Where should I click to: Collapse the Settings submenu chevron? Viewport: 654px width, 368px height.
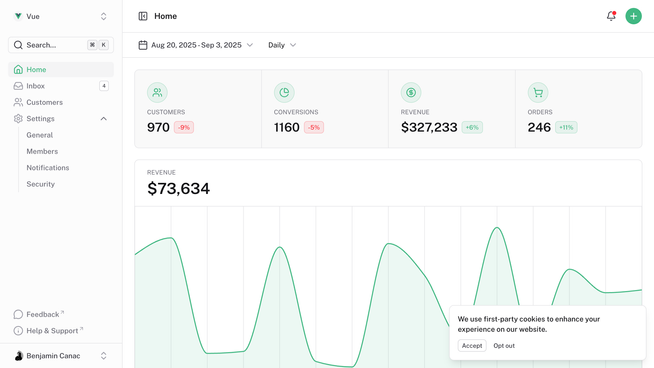tap(103, 118)
